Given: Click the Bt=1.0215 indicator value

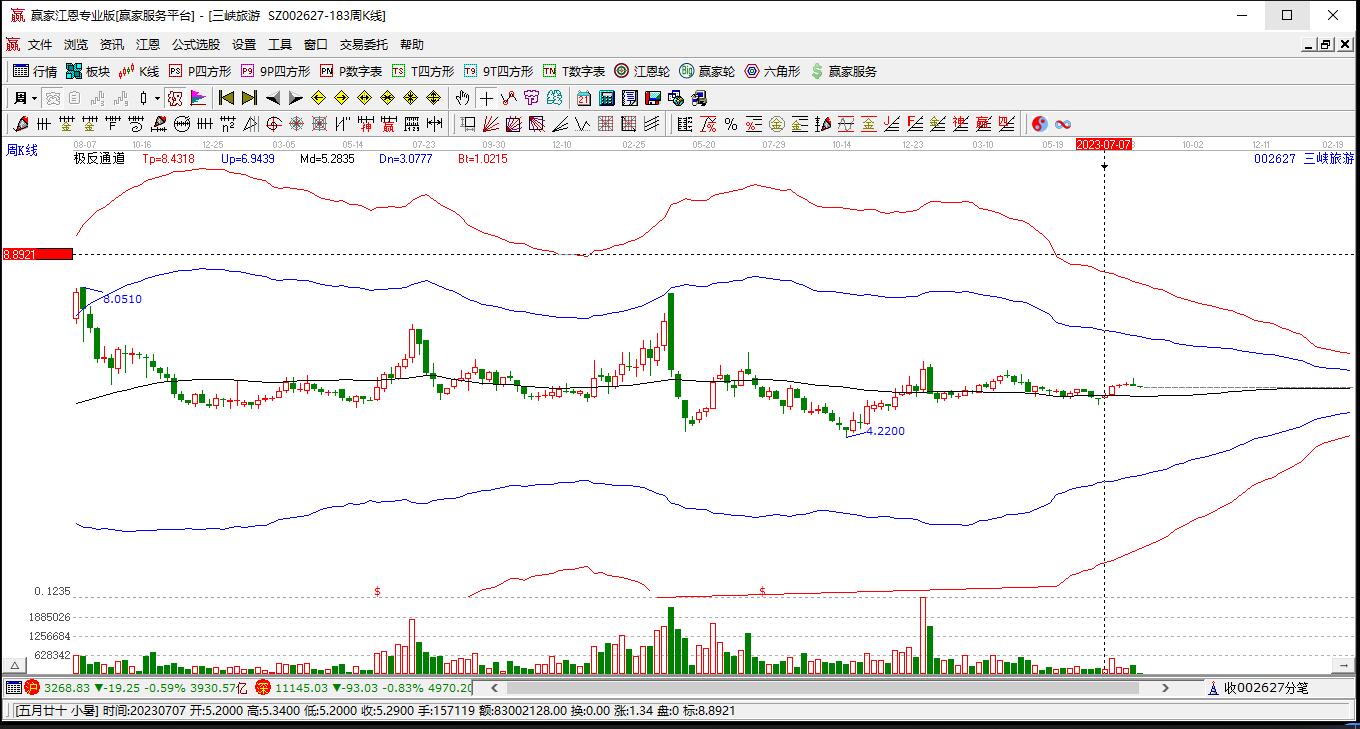Looking at the screenshot, I should 483,158.
